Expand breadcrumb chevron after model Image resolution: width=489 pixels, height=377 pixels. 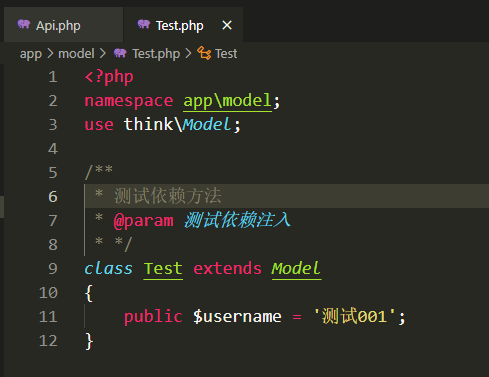click(103, 53)
